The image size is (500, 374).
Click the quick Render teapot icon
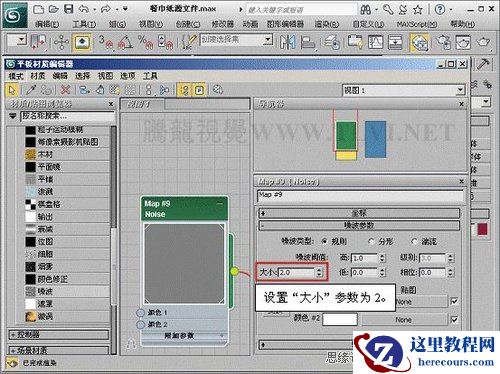tap(483, 42)
